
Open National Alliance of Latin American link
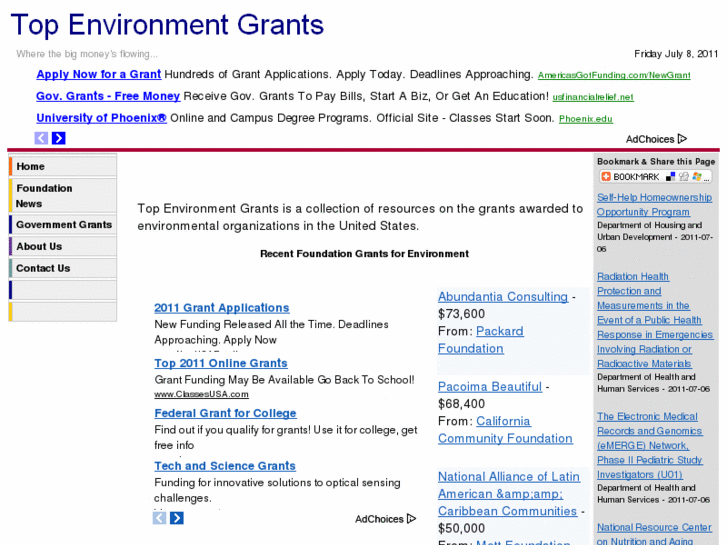point(509,494)
